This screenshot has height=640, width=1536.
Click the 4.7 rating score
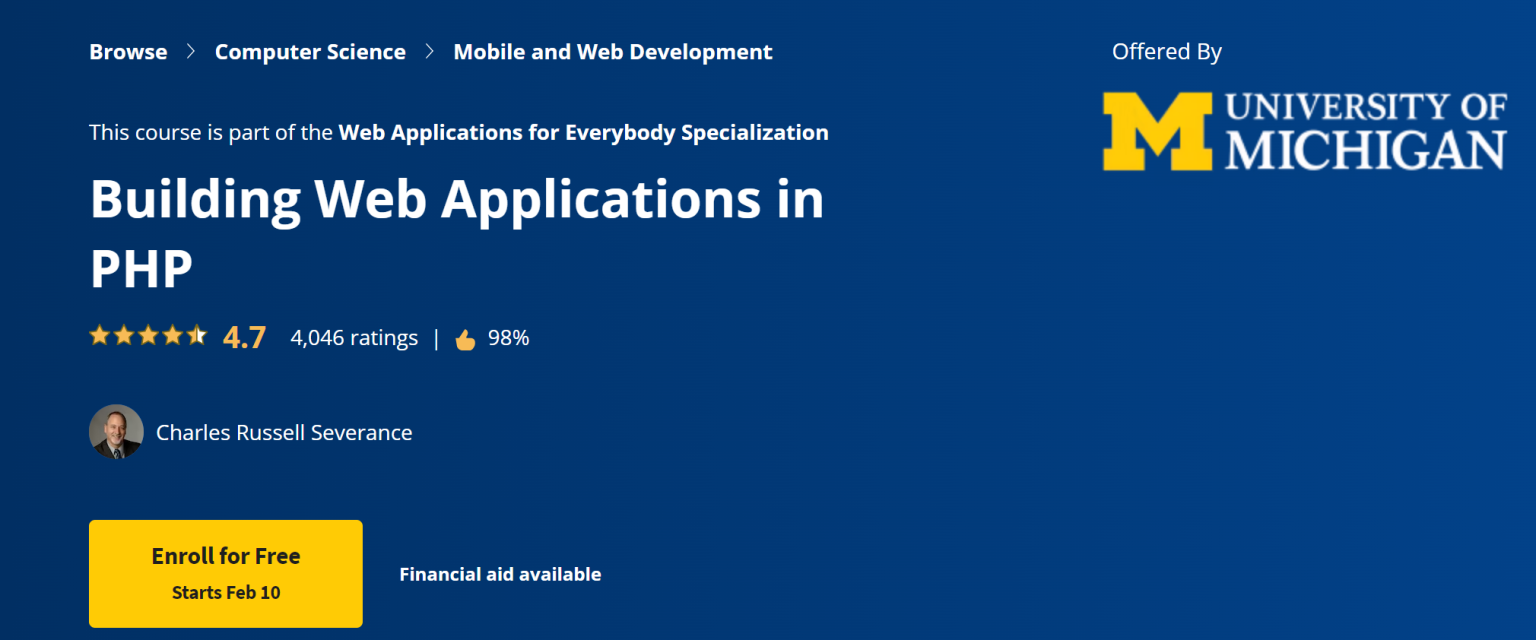pos(244,336)
